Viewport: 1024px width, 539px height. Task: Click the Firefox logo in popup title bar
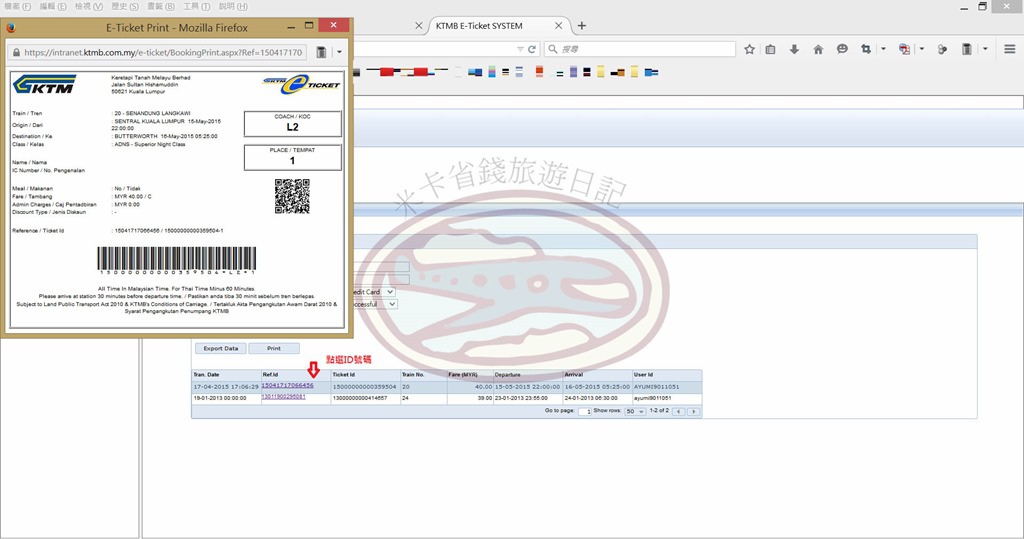pyautogui.click(x=10, y=27)
